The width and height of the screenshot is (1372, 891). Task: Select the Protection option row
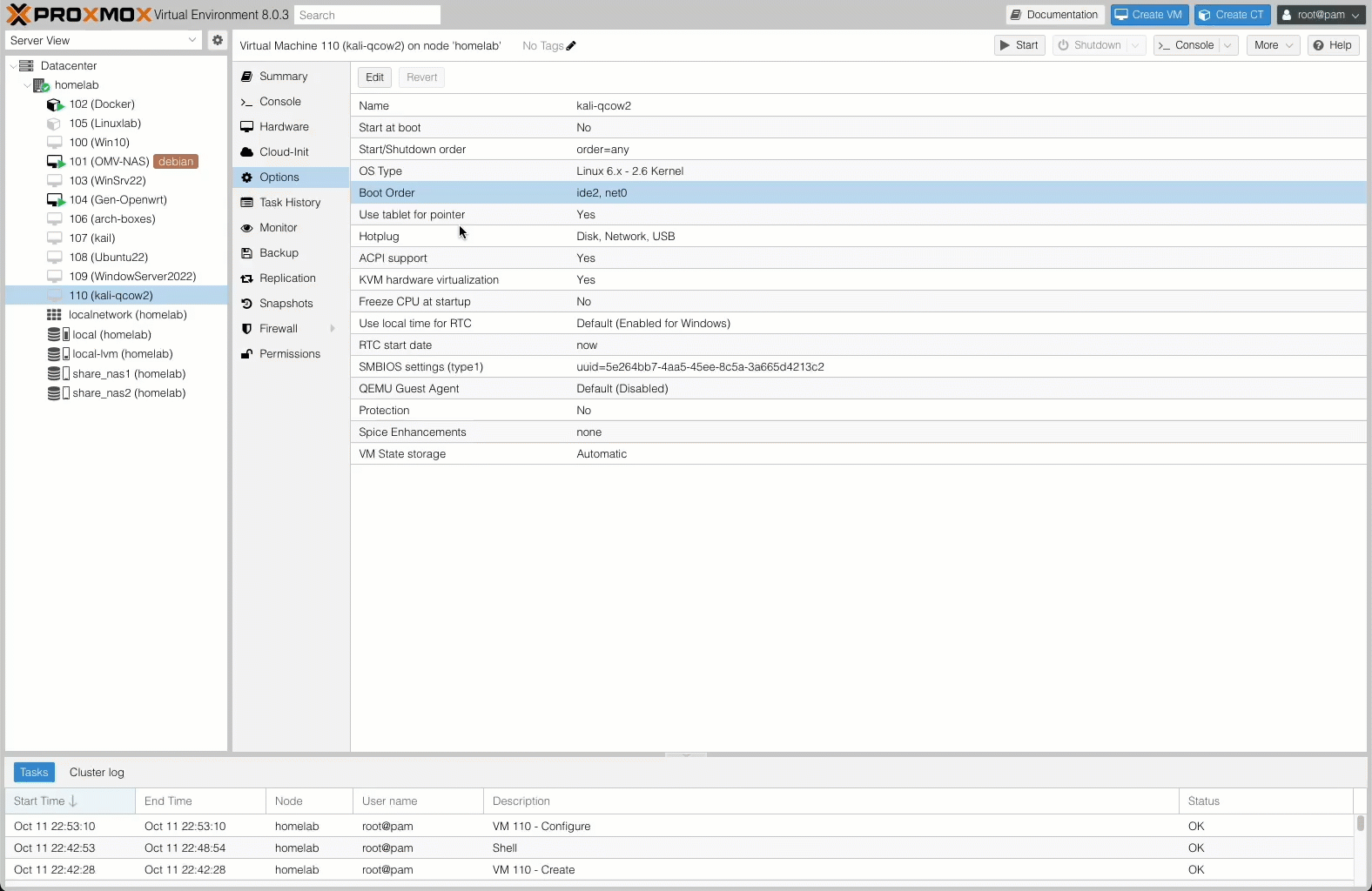pyautogui.click(x=857, y=411)
